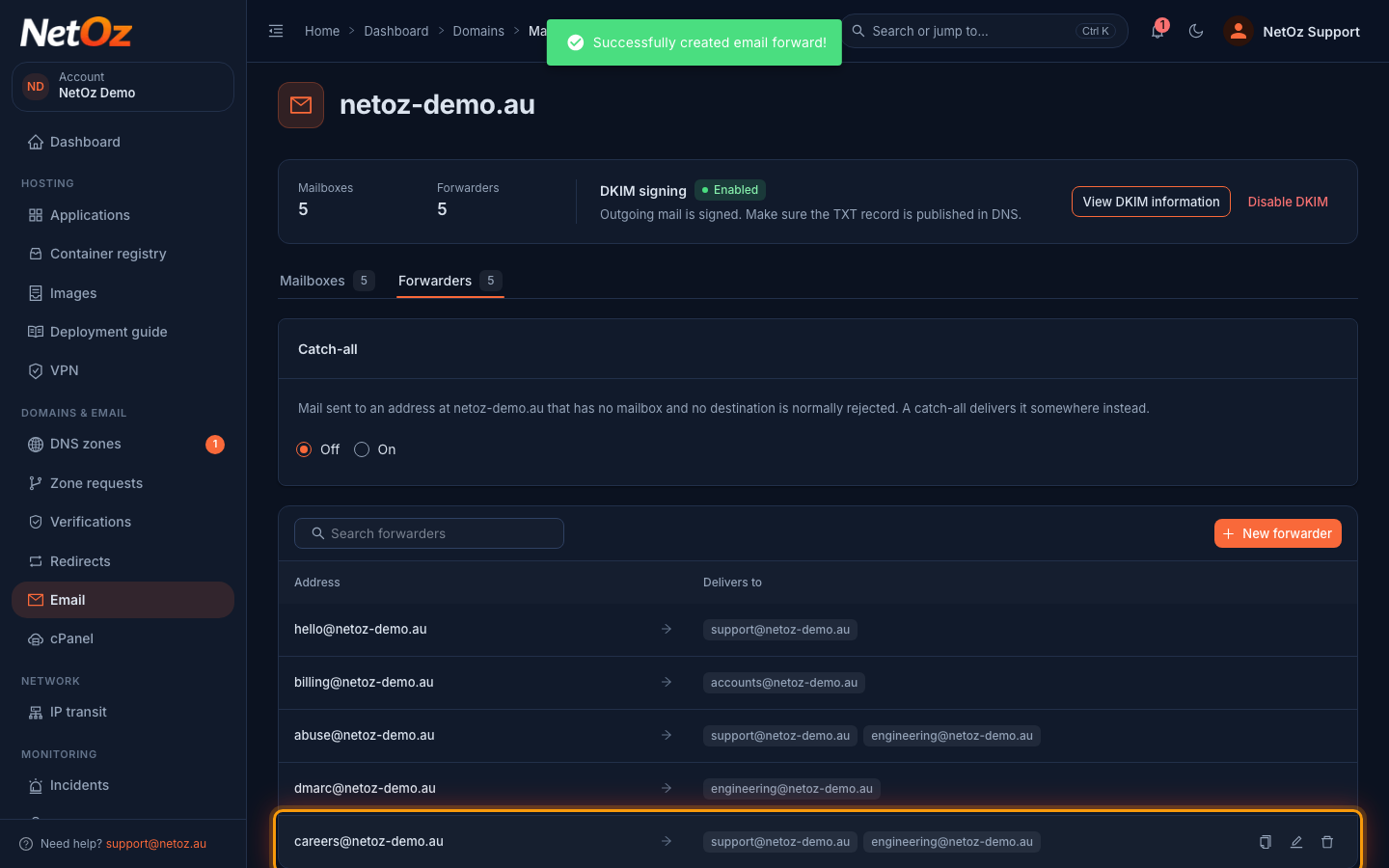Open Zone requests in the sidebar

(123, 483)
